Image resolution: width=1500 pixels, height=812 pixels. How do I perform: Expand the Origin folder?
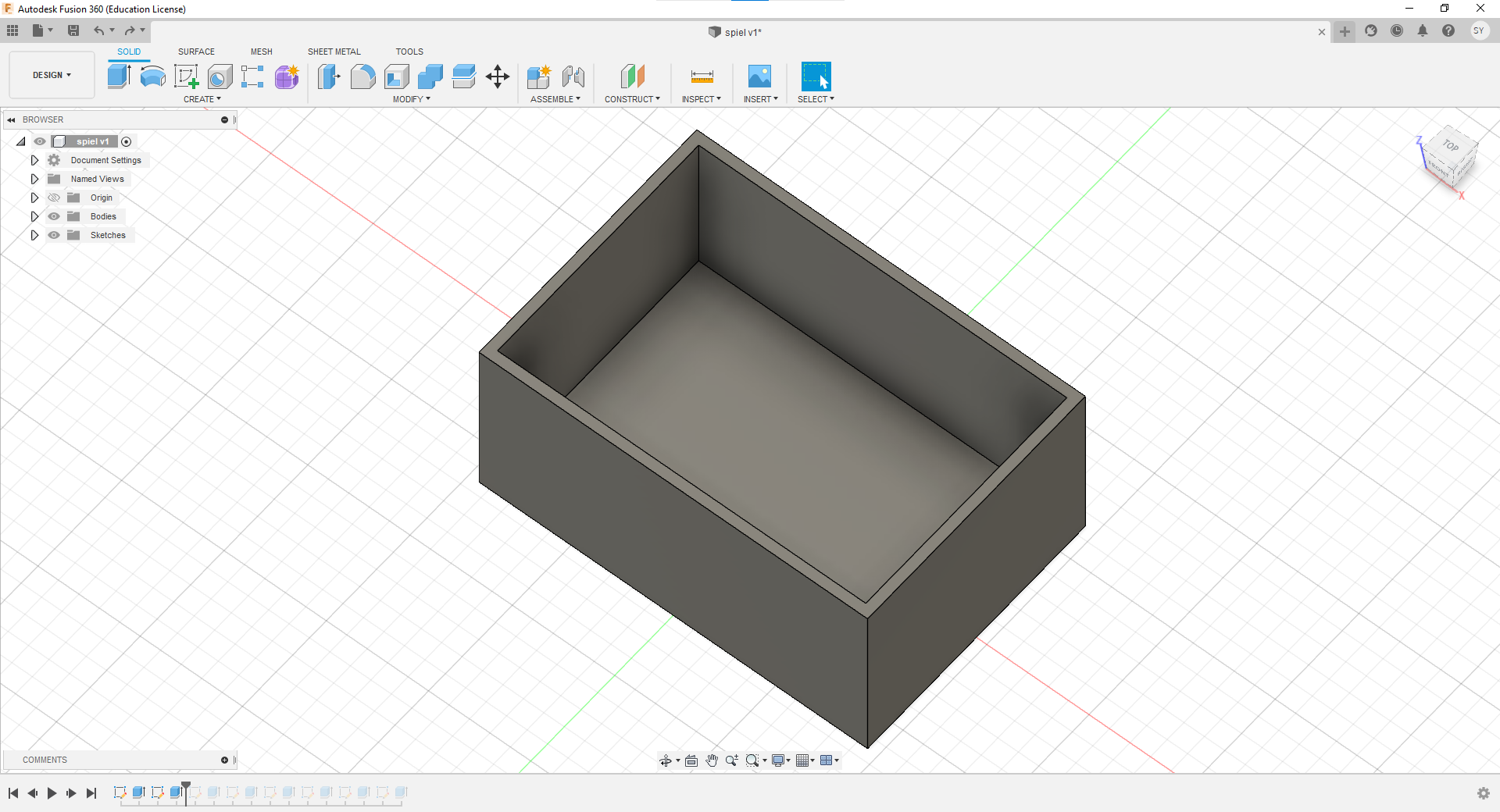coord(34,198)
